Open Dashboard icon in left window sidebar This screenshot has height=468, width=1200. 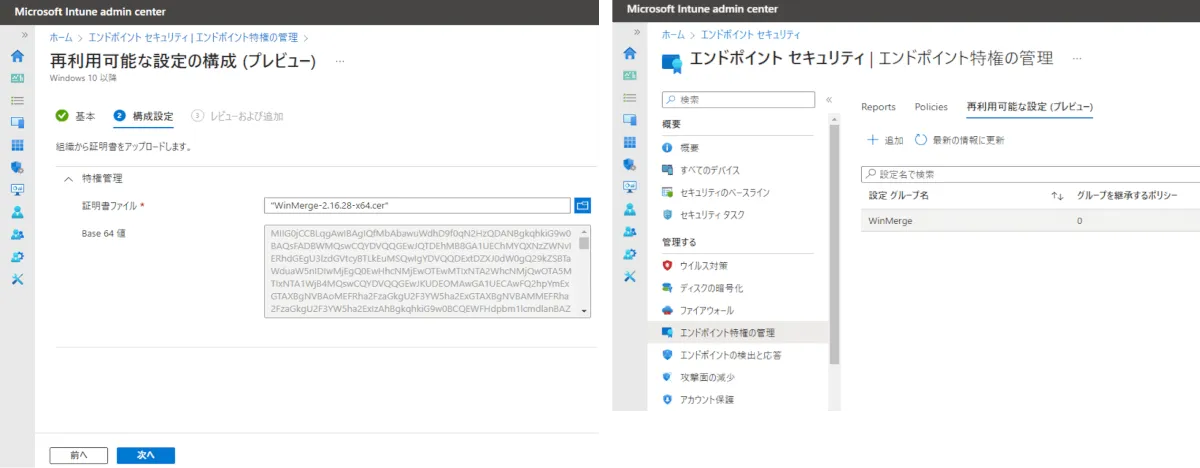pyautogui.click(x=17, y=78)
